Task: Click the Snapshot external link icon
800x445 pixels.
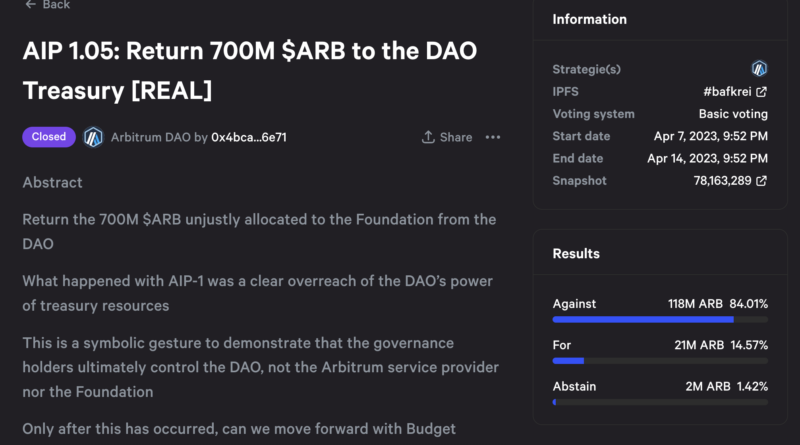Action: pos(762,180)
